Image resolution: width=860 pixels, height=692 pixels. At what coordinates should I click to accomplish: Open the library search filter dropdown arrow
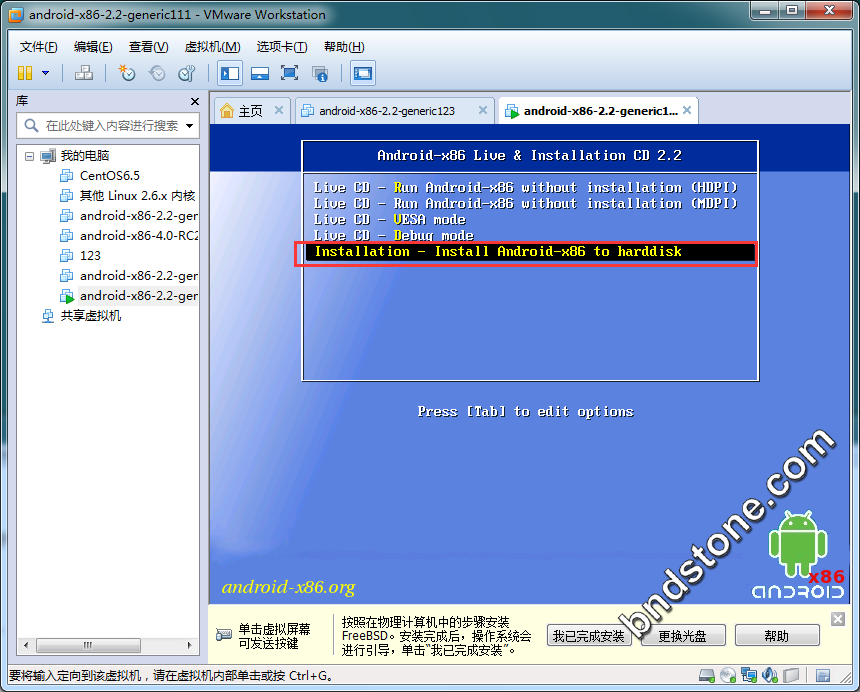(189, 126)
